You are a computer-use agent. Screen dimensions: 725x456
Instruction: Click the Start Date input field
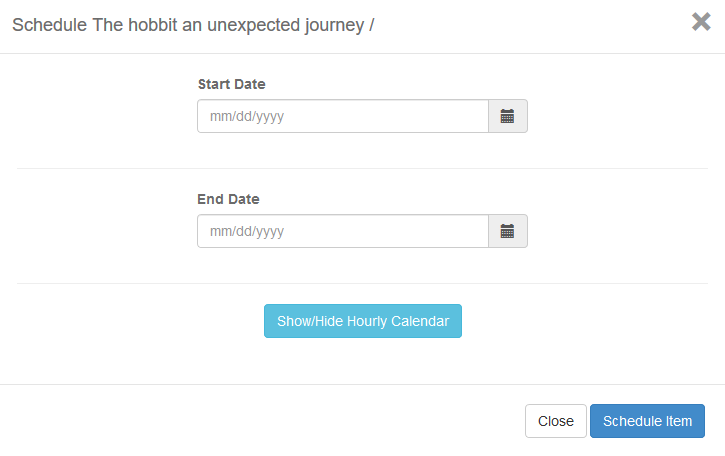[342, 116]
